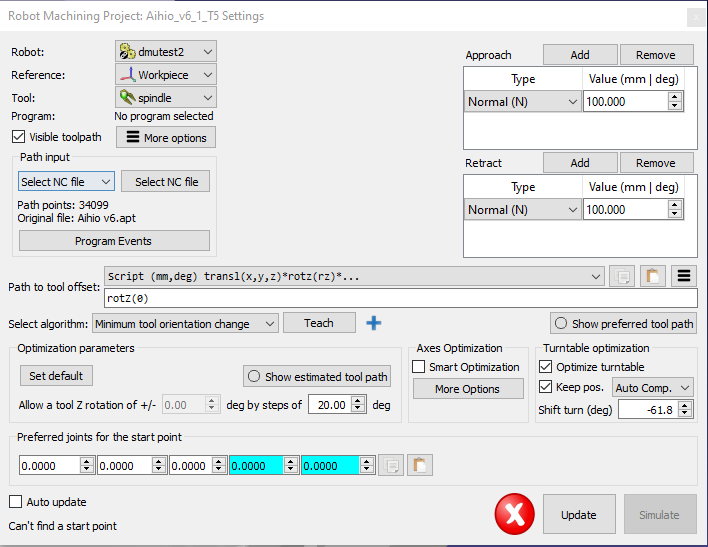Open the Robot dmutest2 dropdown
This screenshot has height=547, width=708.
[x=166, y=51]
